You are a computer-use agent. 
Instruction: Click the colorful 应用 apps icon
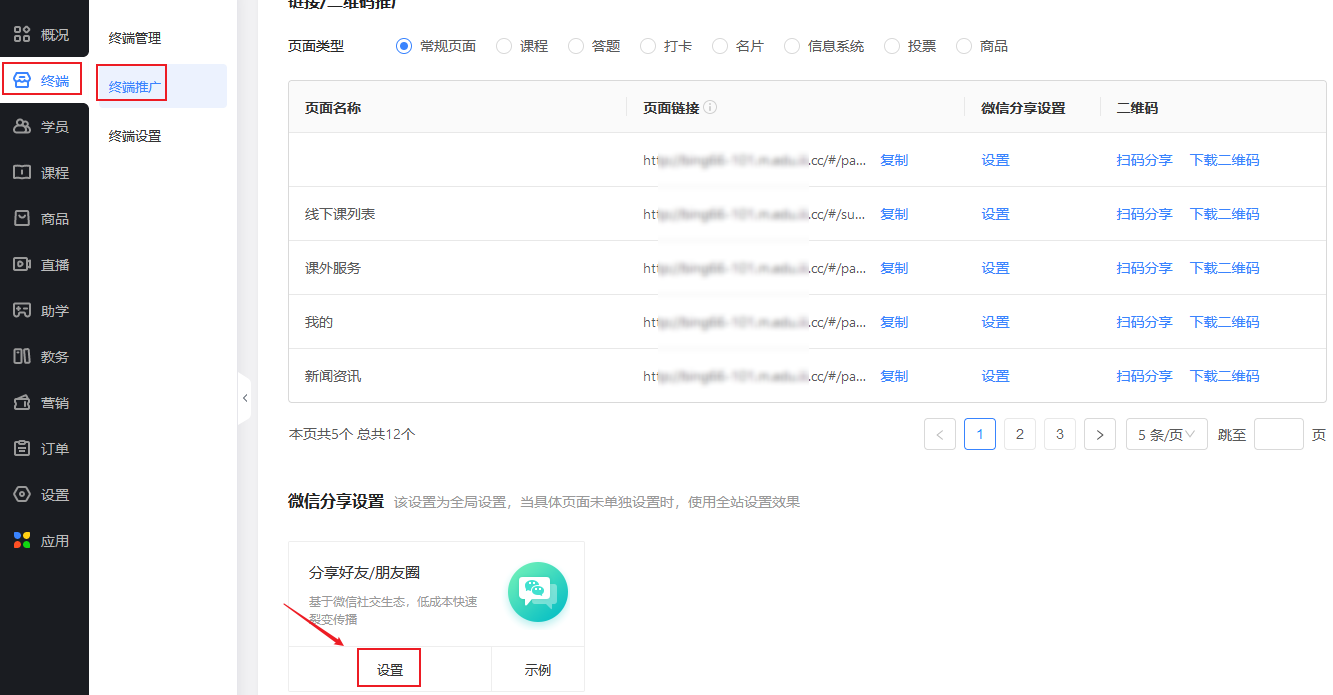[x=22, y=541]
